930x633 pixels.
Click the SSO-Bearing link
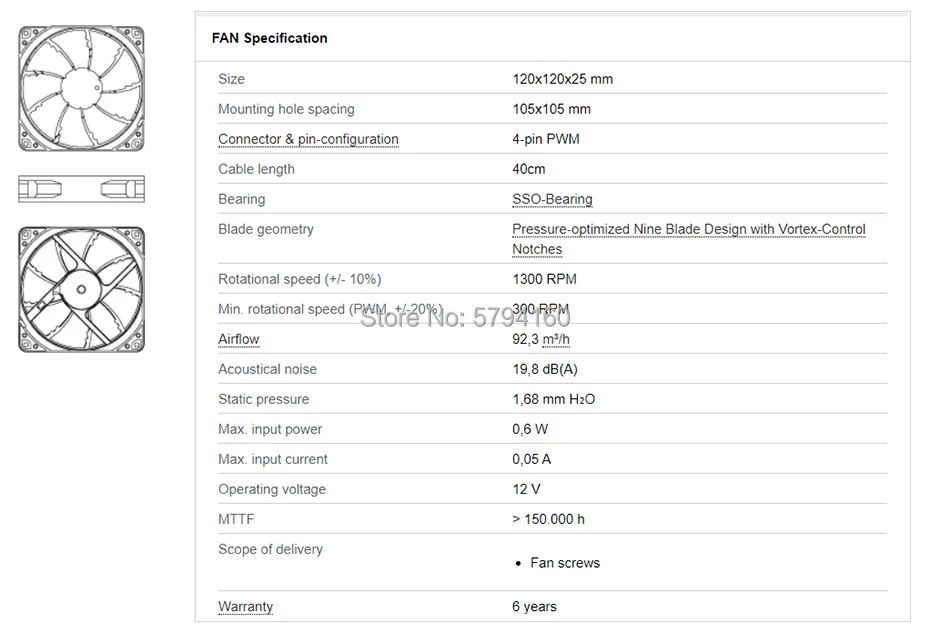click(552, 199)
